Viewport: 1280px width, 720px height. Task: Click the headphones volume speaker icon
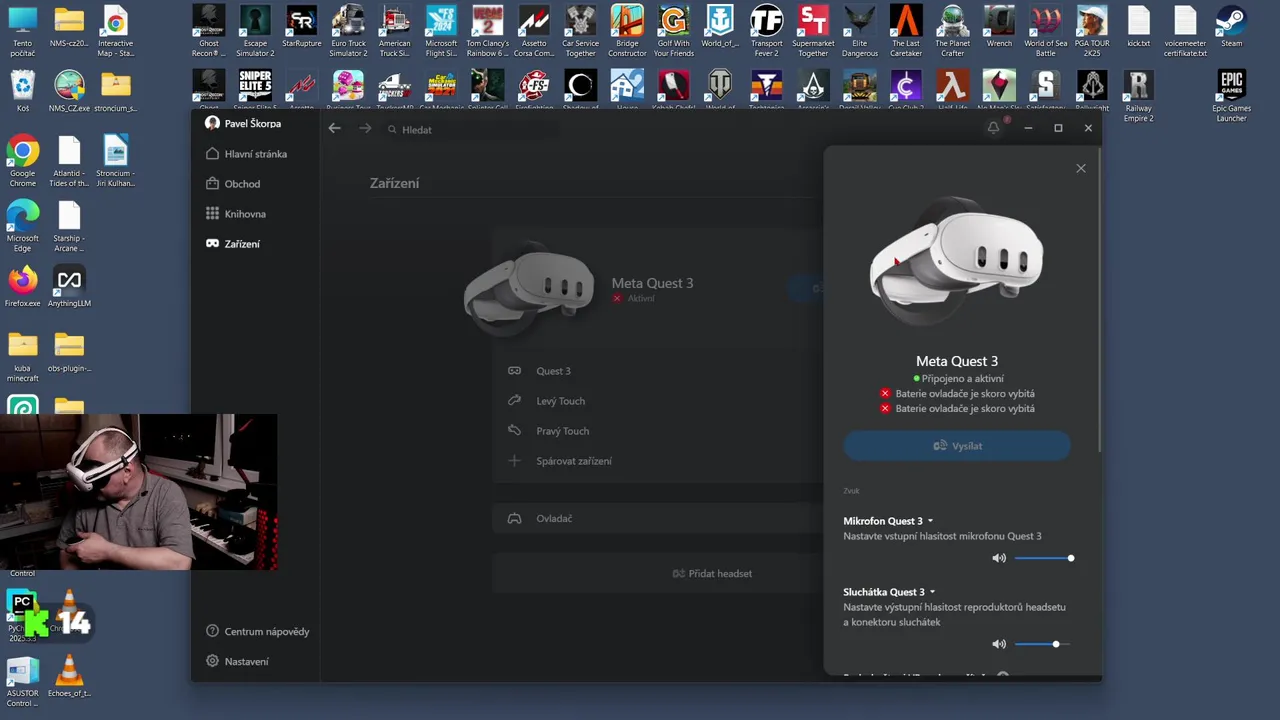point(999,644)
